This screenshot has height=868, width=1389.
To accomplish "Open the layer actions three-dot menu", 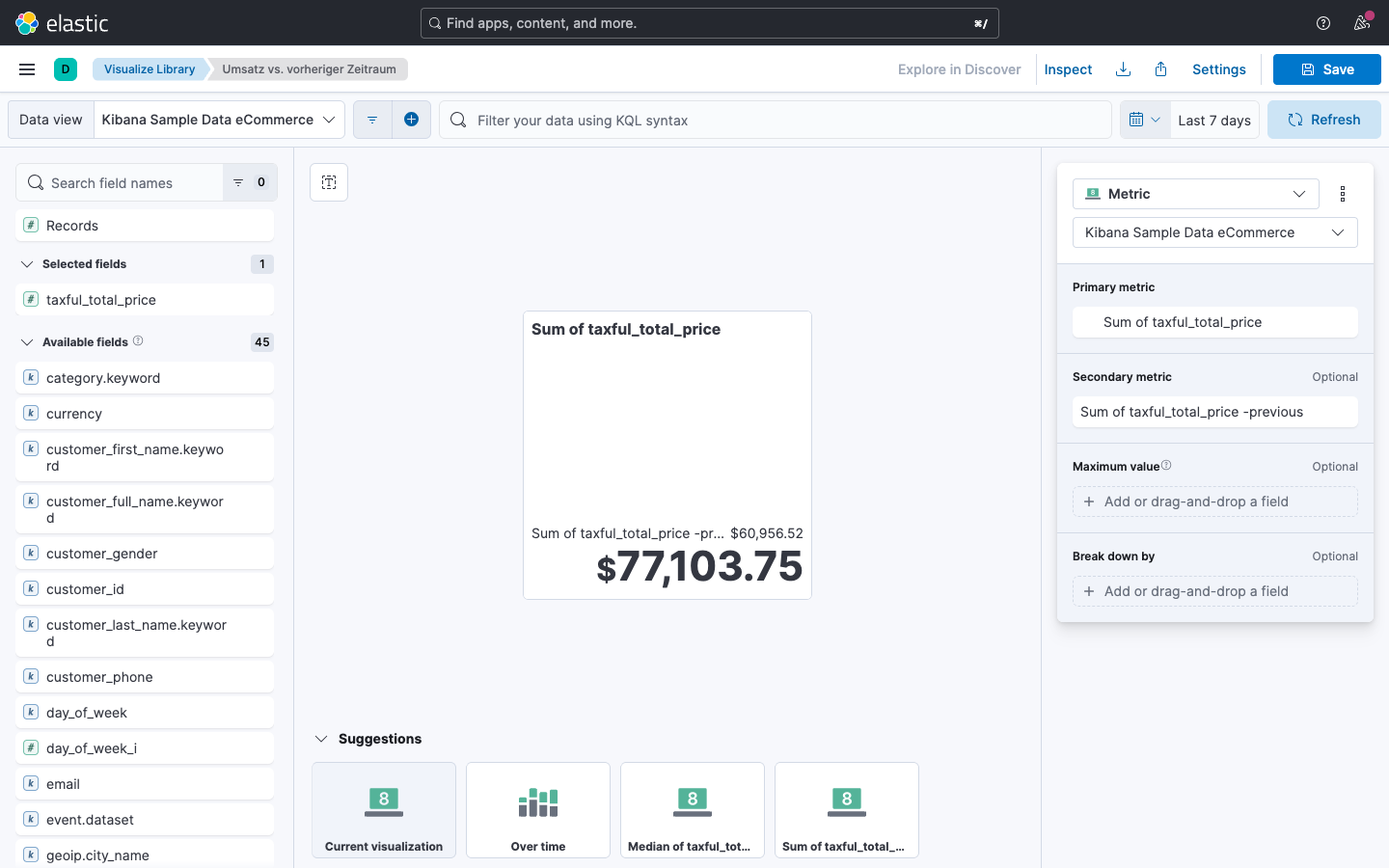I will click(x=1343, y=194).
